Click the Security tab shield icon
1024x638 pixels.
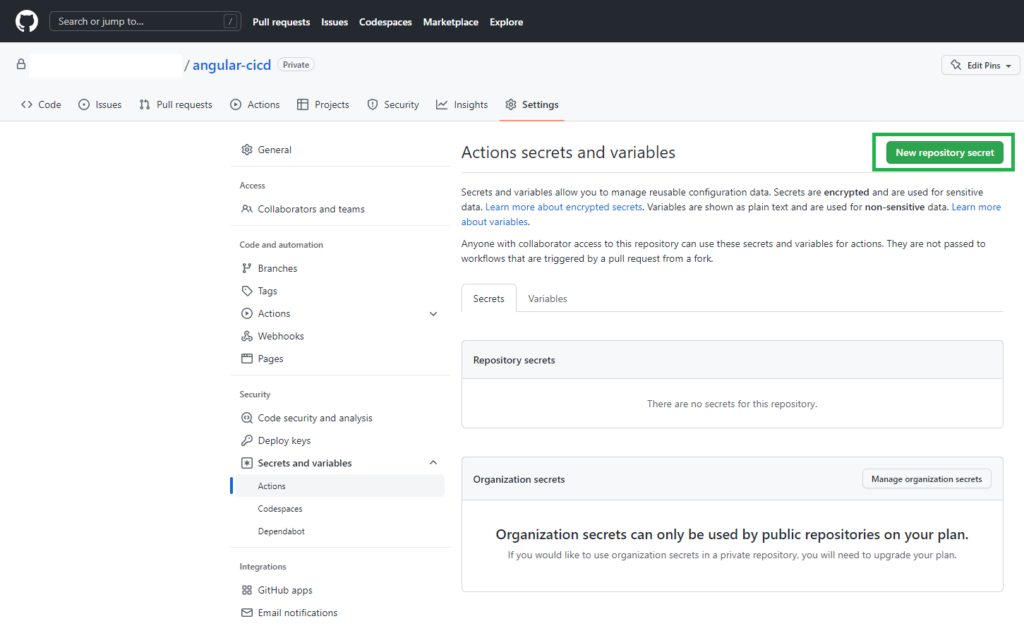(x=372, y=104)
